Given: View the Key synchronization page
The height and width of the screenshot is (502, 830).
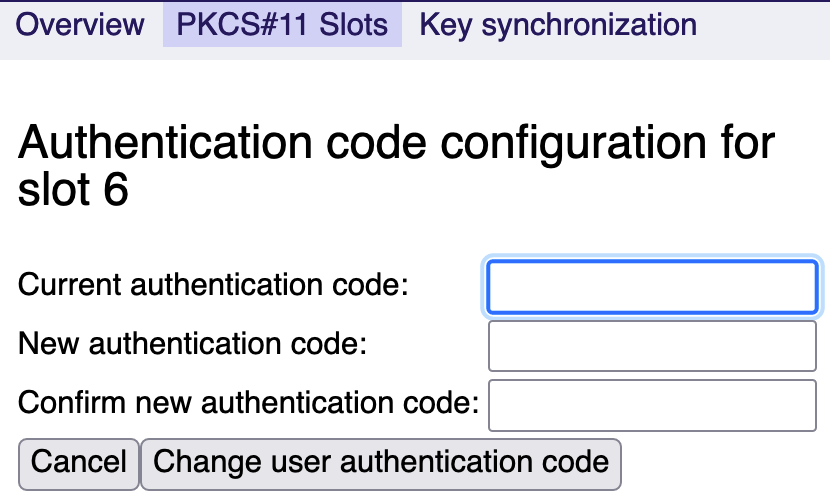Looking at the screenshot, I should [x=558, y=24].
